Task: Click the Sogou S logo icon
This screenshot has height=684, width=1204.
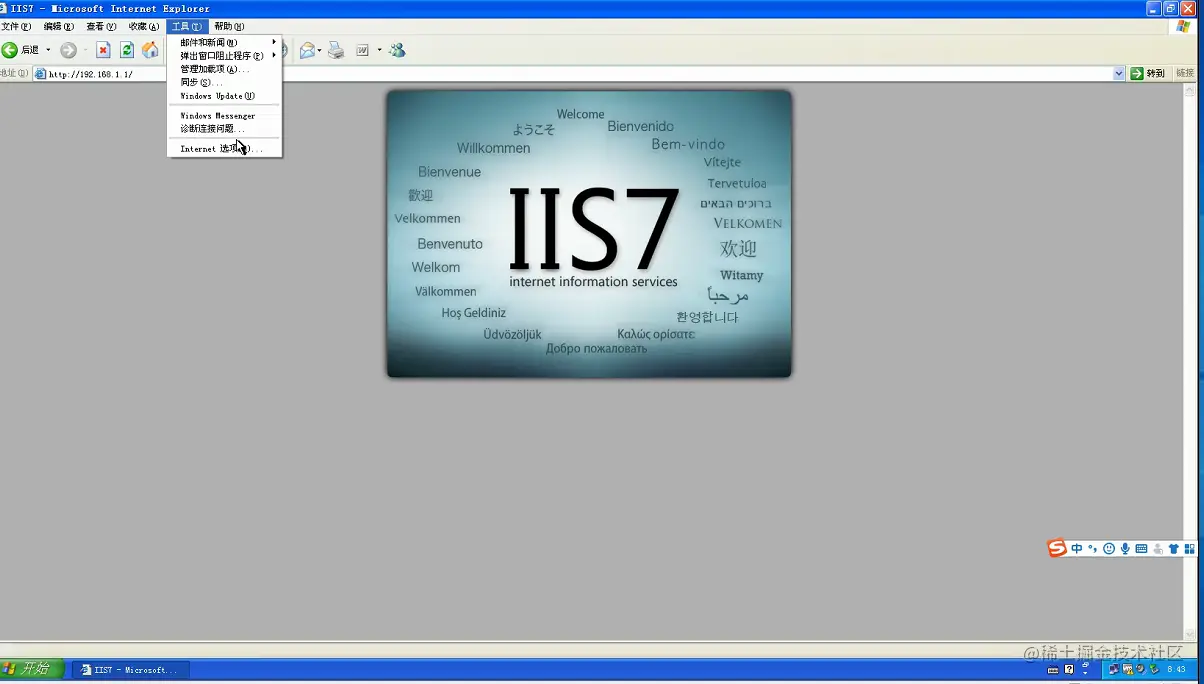Action: [1057, 548]
